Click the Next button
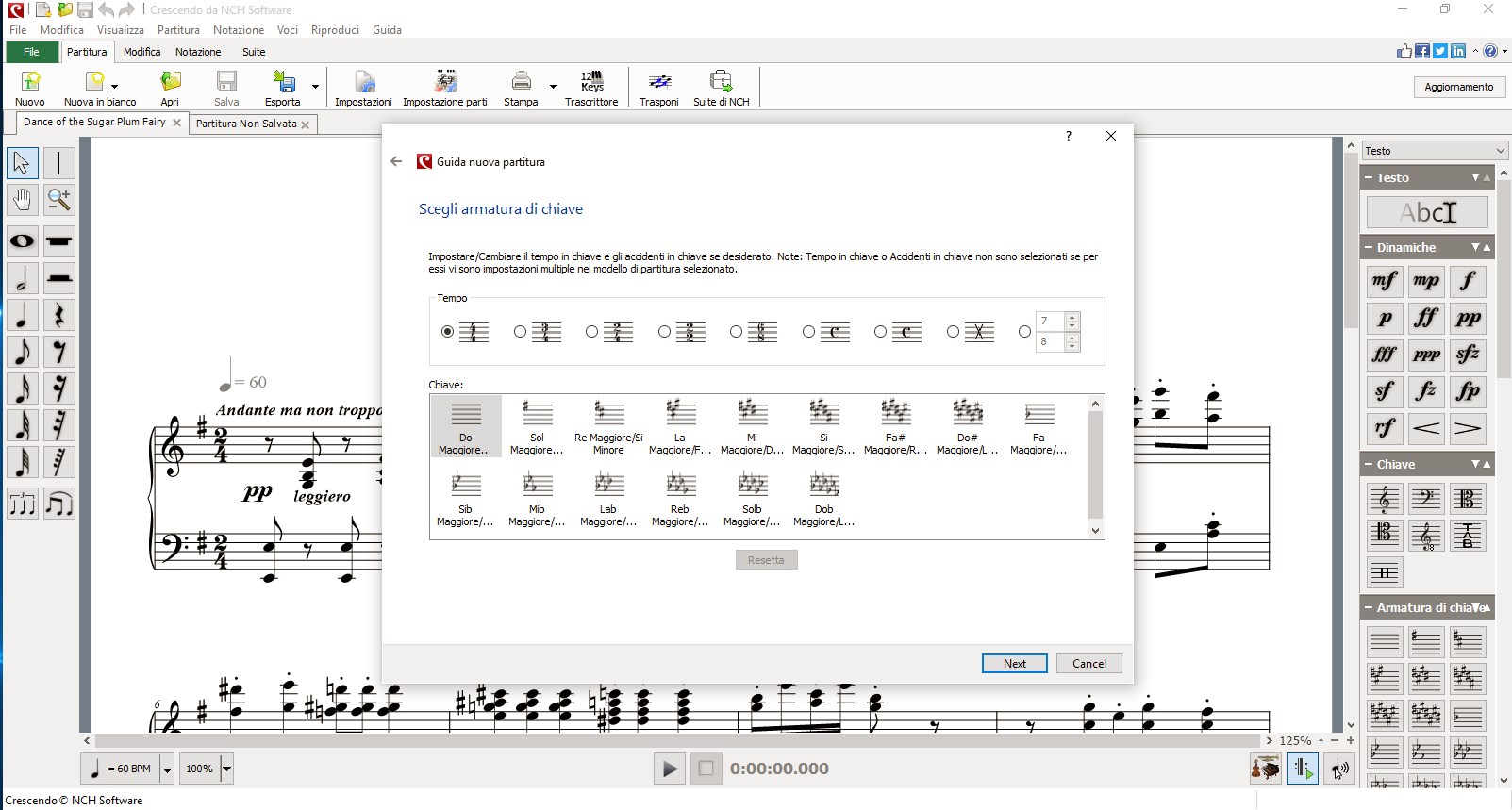1512x810 pixels. tap(1015, 664)
